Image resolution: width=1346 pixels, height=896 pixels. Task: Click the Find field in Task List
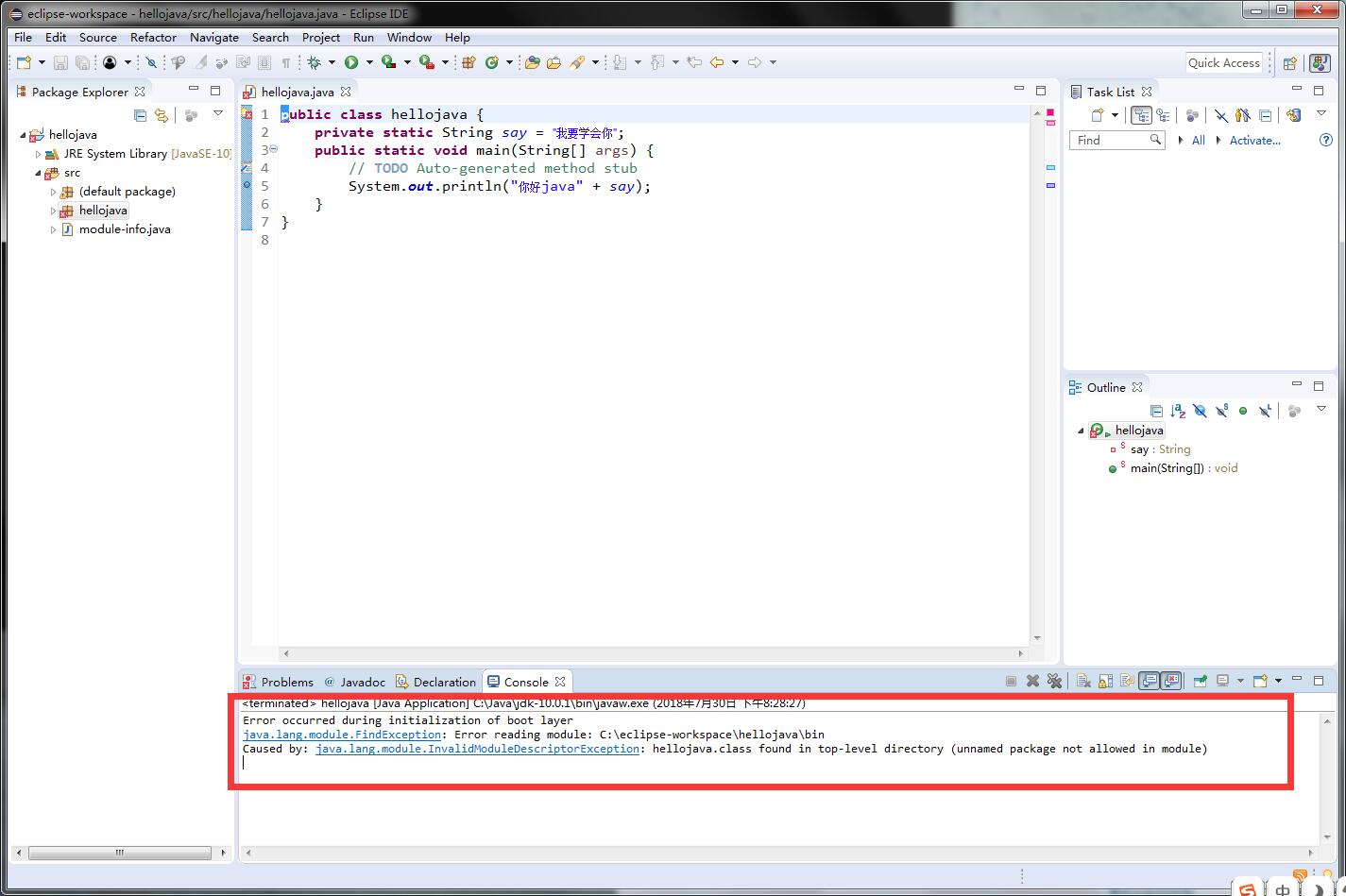(1117, 140)
